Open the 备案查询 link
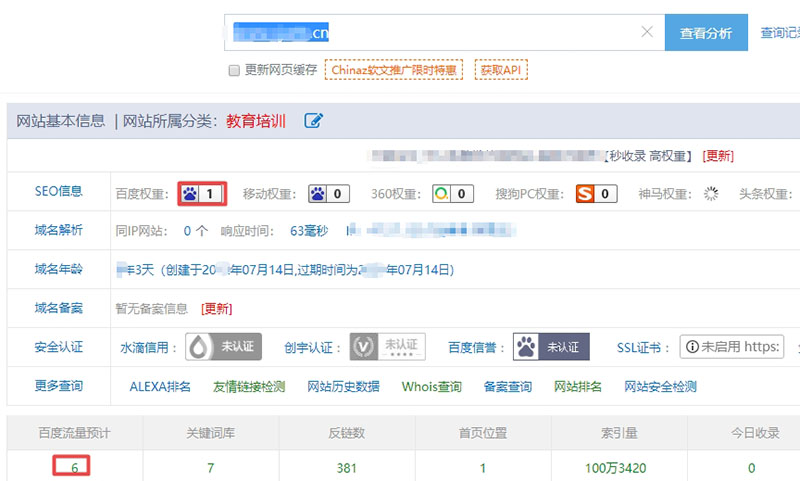The width and height of the screenshot is (800, 481). pos(508,387)
